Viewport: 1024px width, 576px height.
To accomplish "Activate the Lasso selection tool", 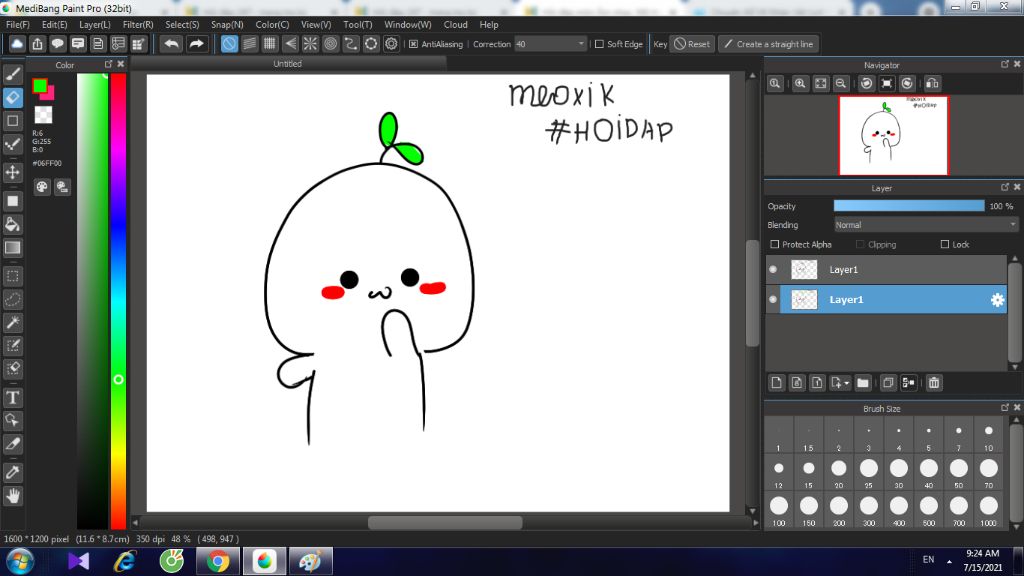I will tap(12, 300).
